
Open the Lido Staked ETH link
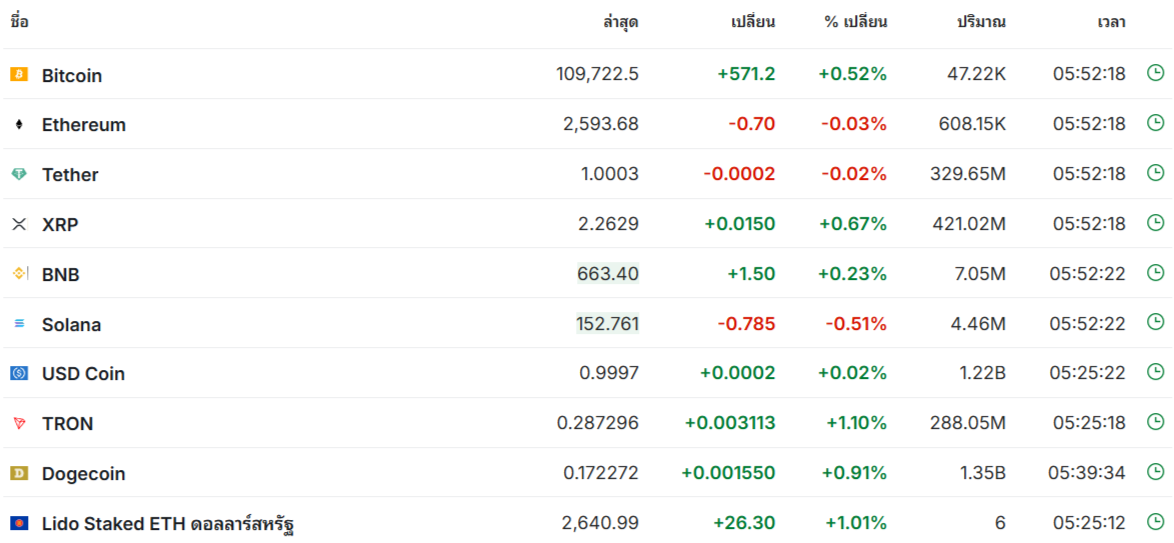168,524
